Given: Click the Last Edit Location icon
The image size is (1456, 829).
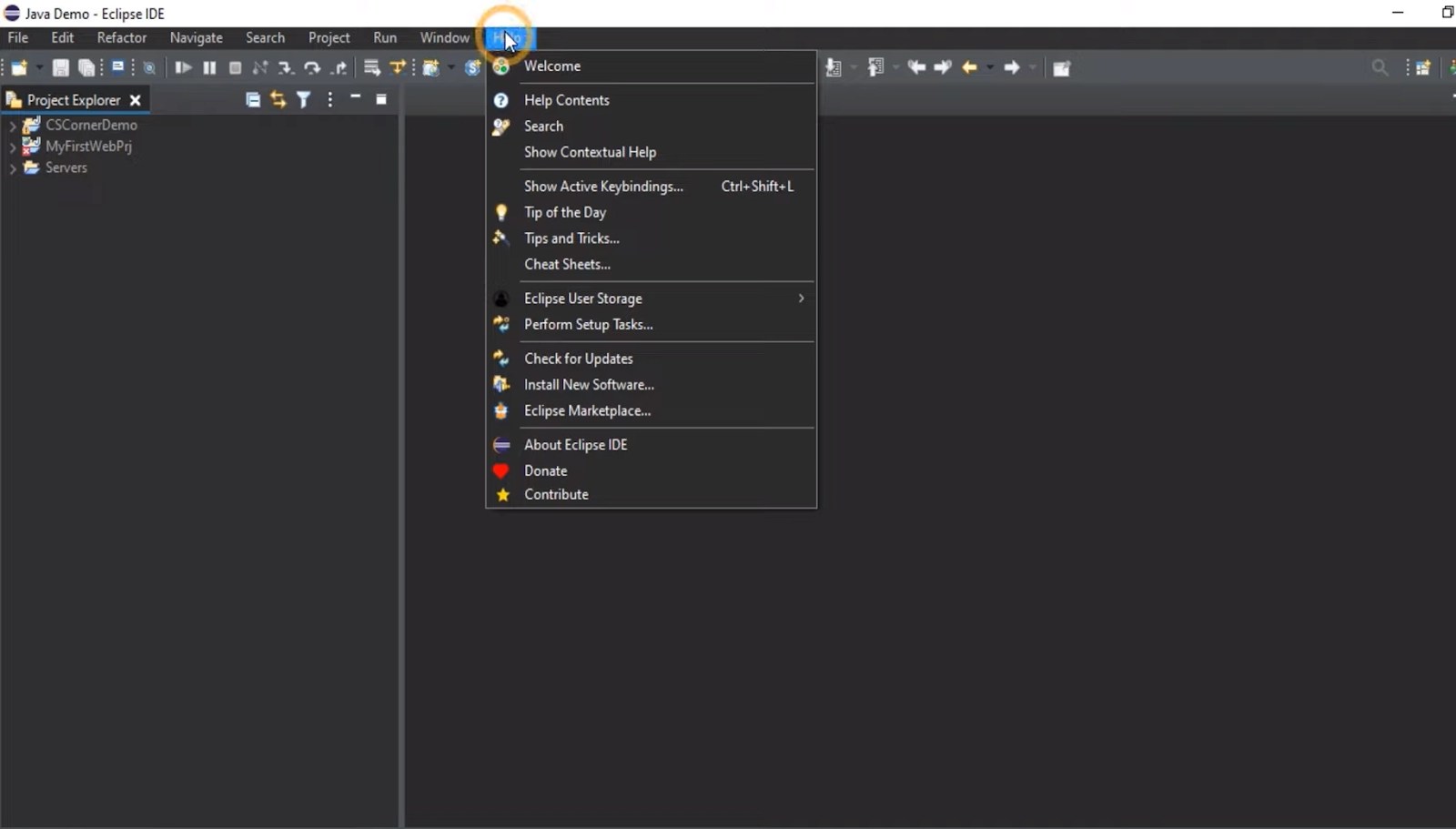Looking at the screenshot, I should 916,67.
